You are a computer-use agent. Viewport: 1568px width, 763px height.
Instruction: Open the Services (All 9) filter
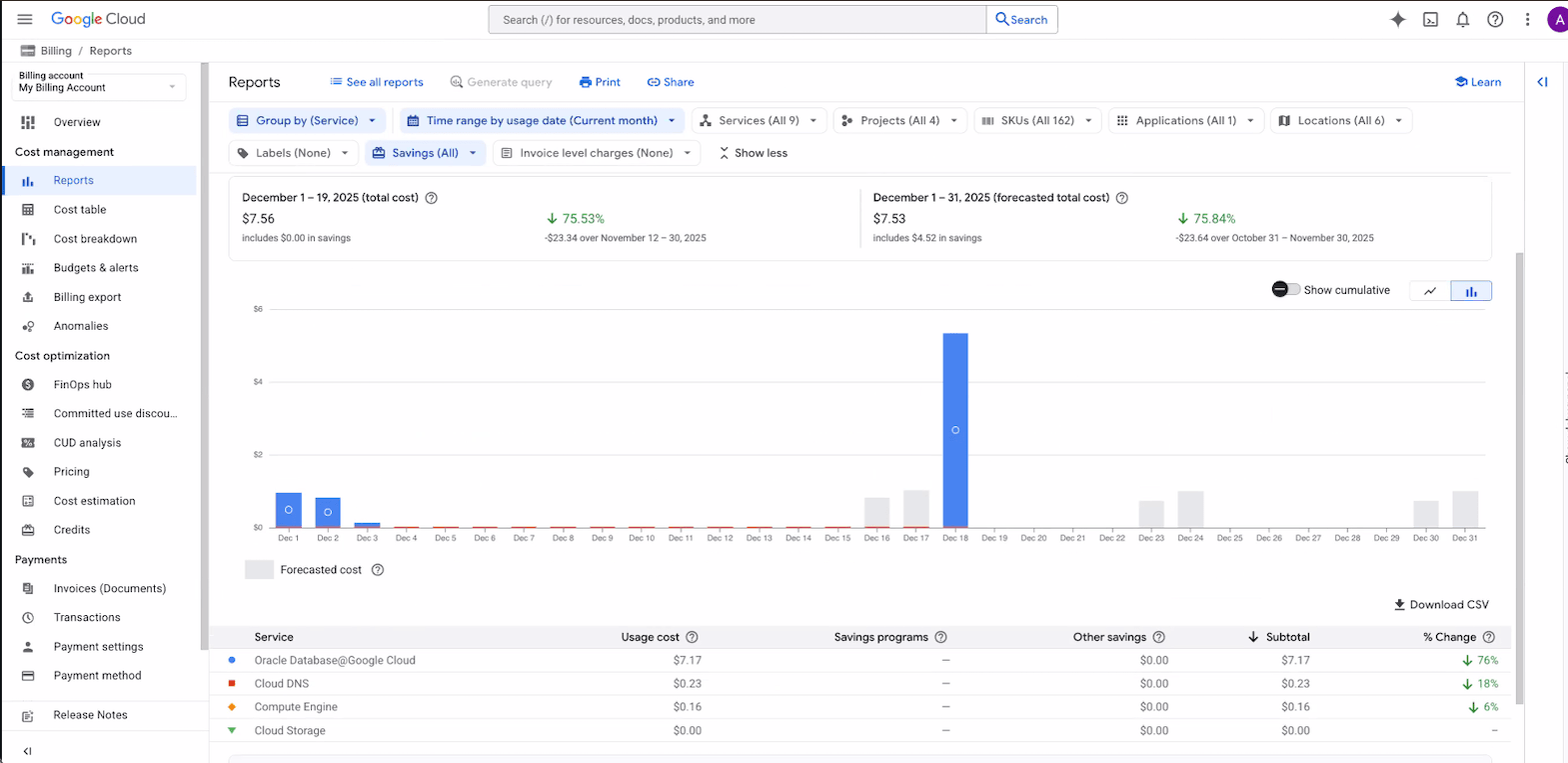point(760,121)
